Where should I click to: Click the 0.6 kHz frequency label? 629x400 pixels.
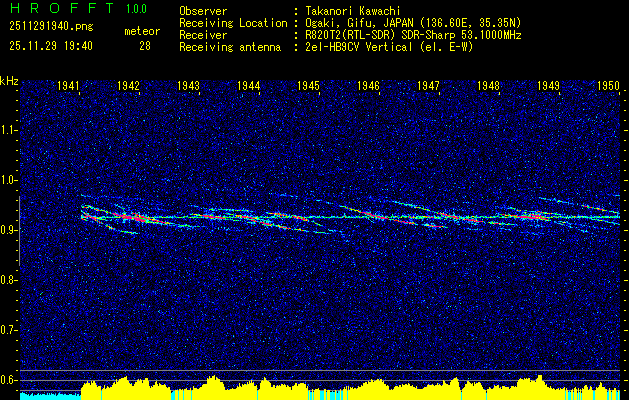click(x=8, y=380)
